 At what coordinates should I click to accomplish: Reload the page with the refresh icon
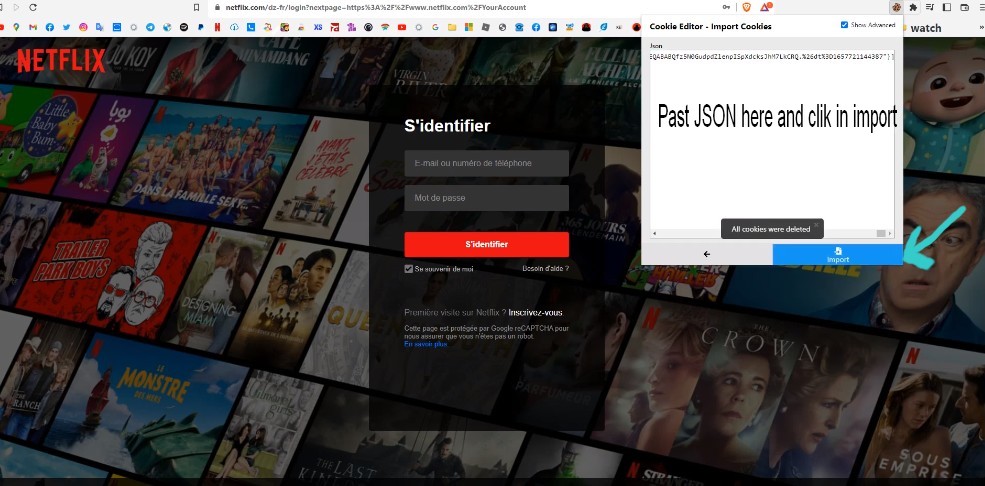[x=33, y=7]
